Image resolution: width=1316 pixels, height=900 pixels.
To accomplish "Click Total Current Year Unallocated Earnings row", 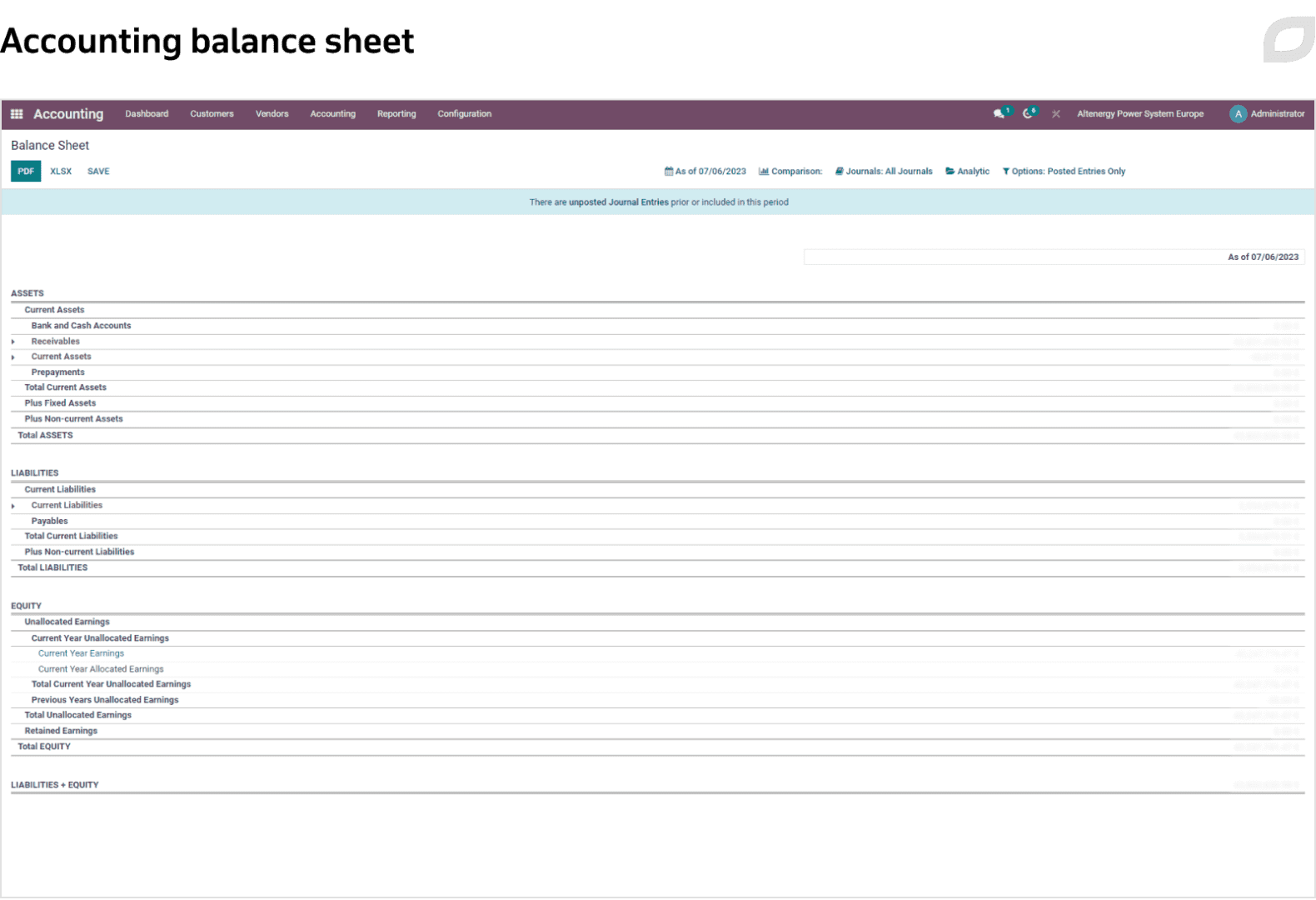I will [657, 685].
